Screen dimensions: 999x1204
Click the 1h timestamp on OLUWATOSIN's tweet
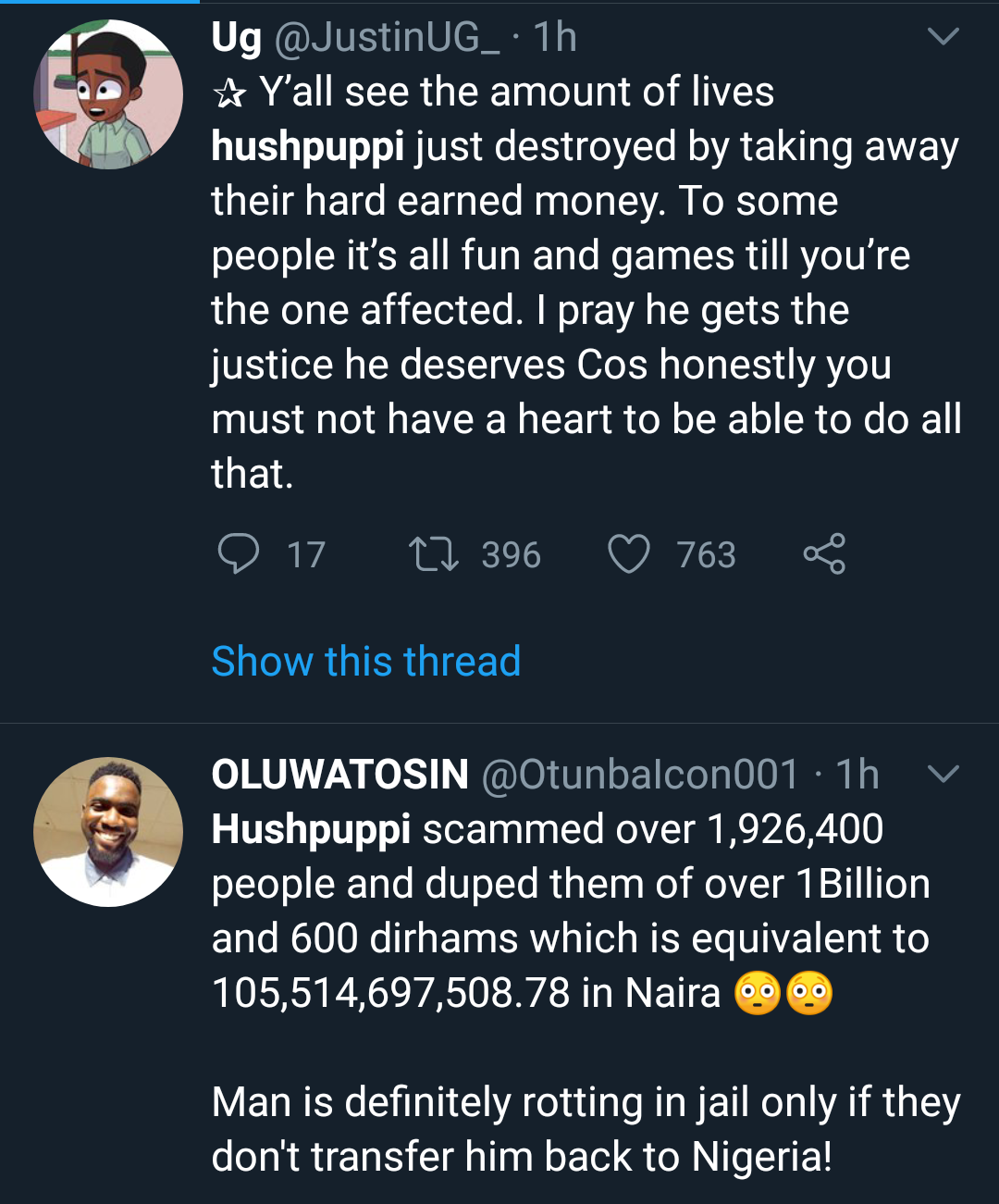[x=857, y=775]
